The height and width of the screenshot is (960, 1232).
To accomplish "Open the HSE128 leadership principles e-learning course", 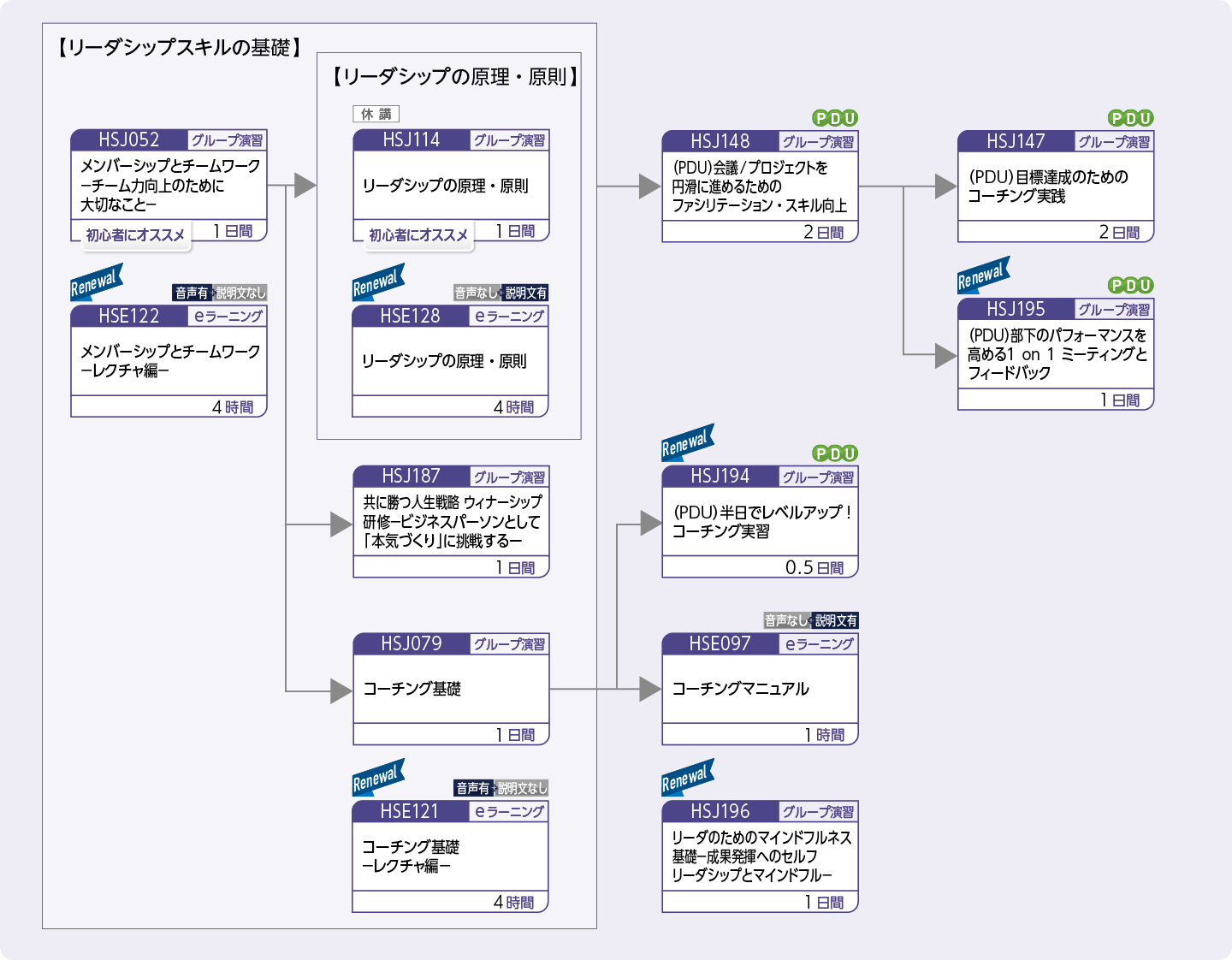I will (451, 361).
